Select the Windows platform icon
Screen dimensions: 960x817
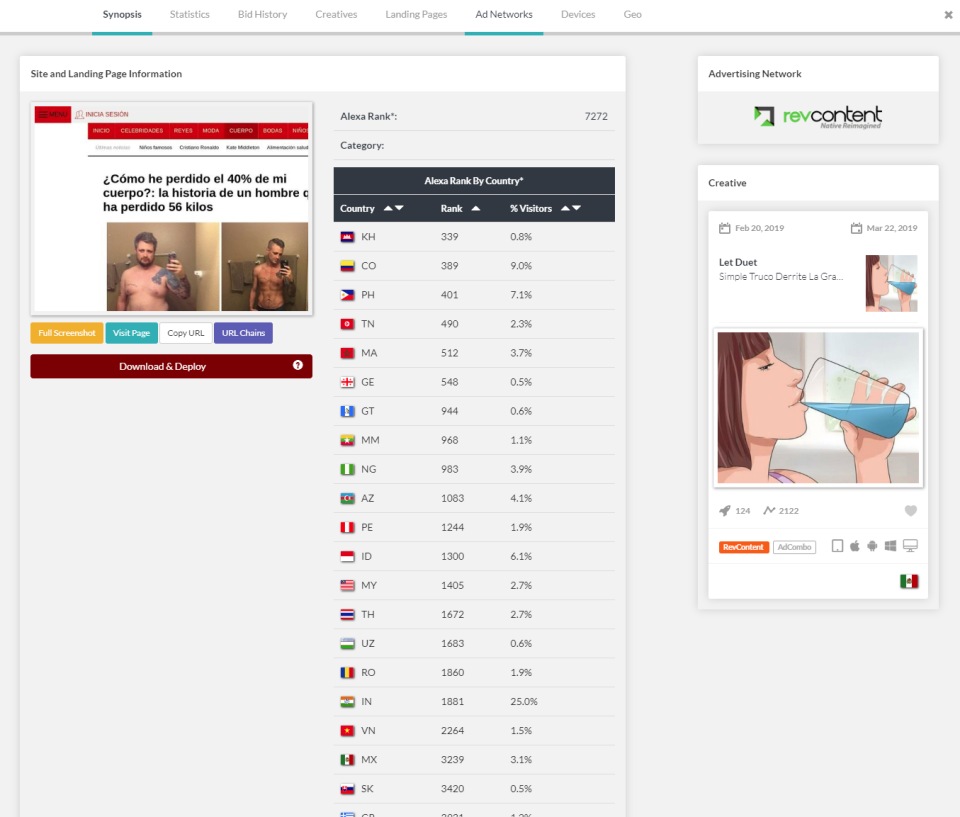pyautogui.click(x=891, y=545)
